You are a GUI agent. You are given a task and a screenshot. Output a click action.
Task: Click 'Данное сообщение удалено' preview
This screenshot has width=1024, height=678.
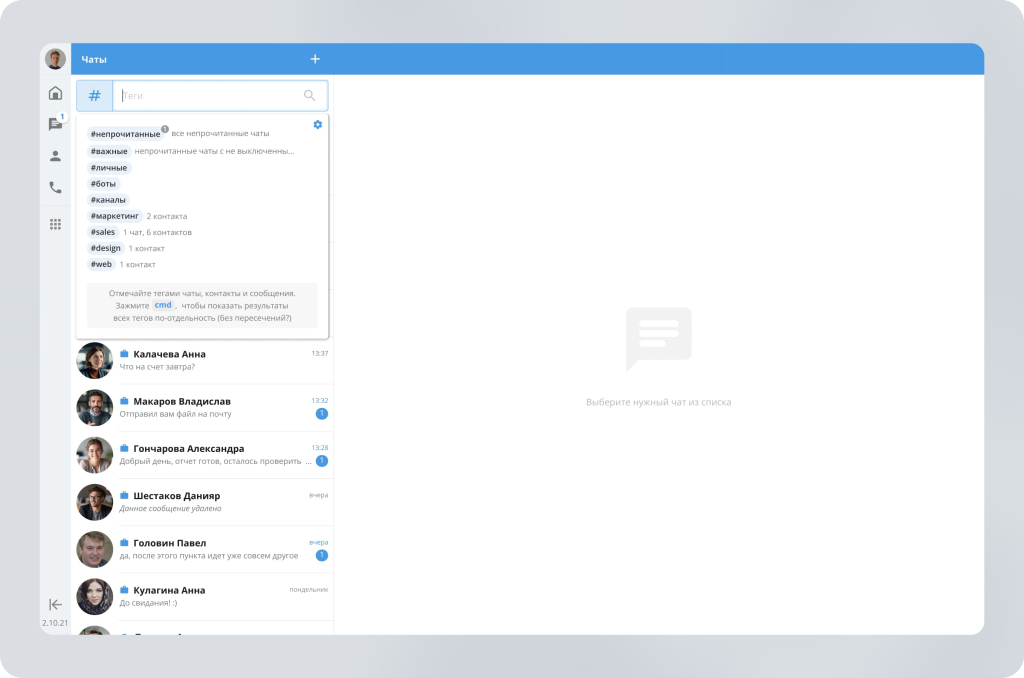170,508
